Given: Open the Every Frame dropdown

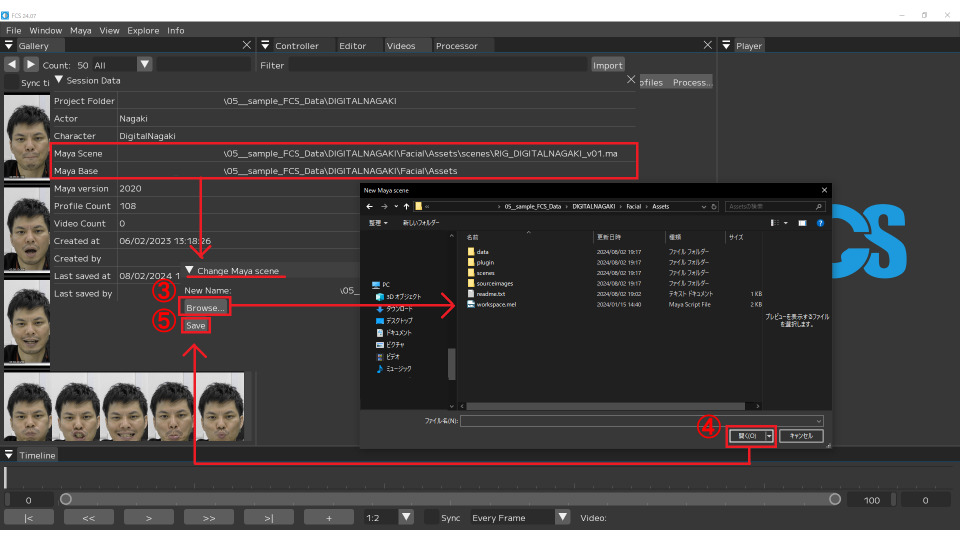Looking at the screenshot, I should [562, 517].
